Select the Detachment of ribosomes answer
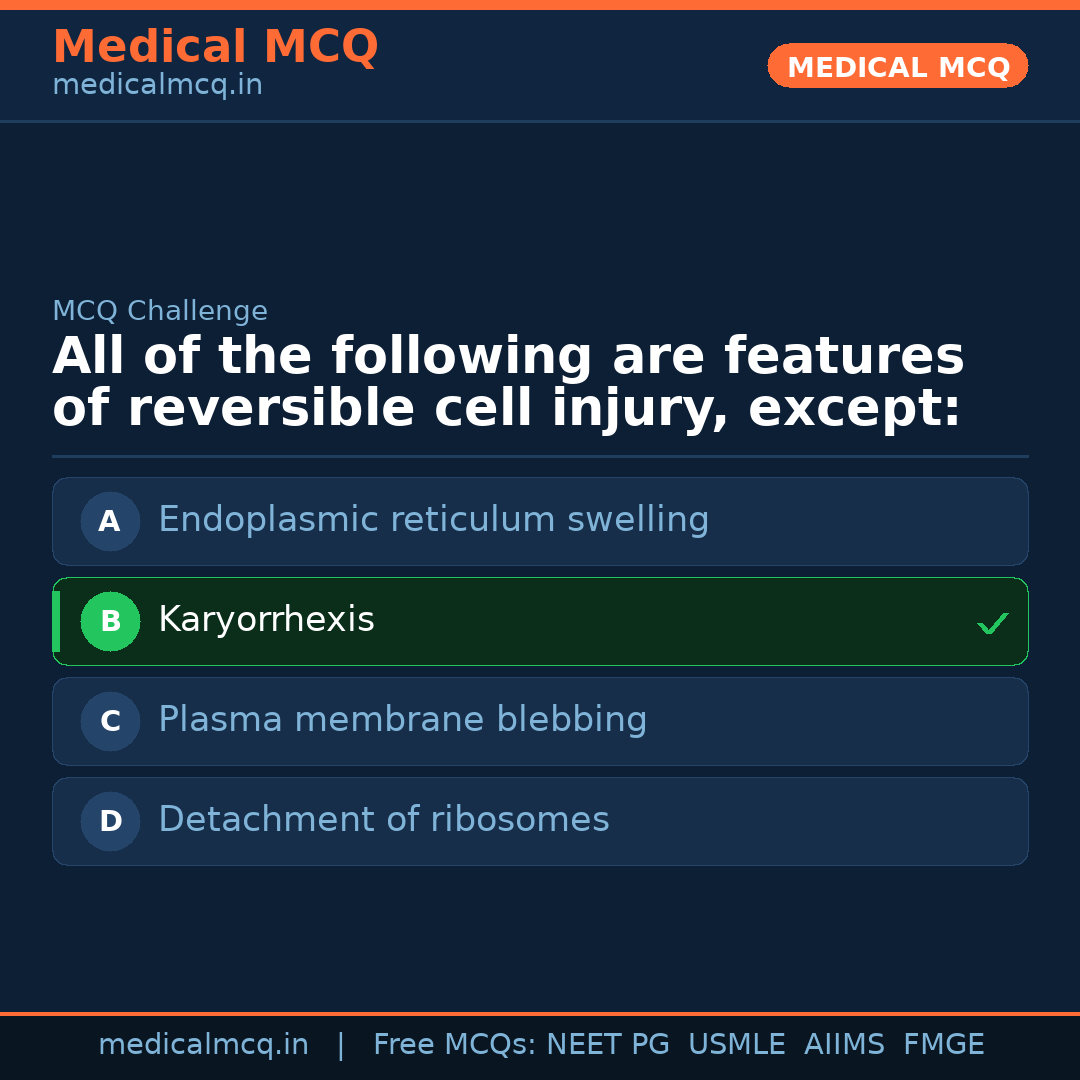Image resolution: width=1080 pixels, height=1080 pixels. tap(383, 820)
